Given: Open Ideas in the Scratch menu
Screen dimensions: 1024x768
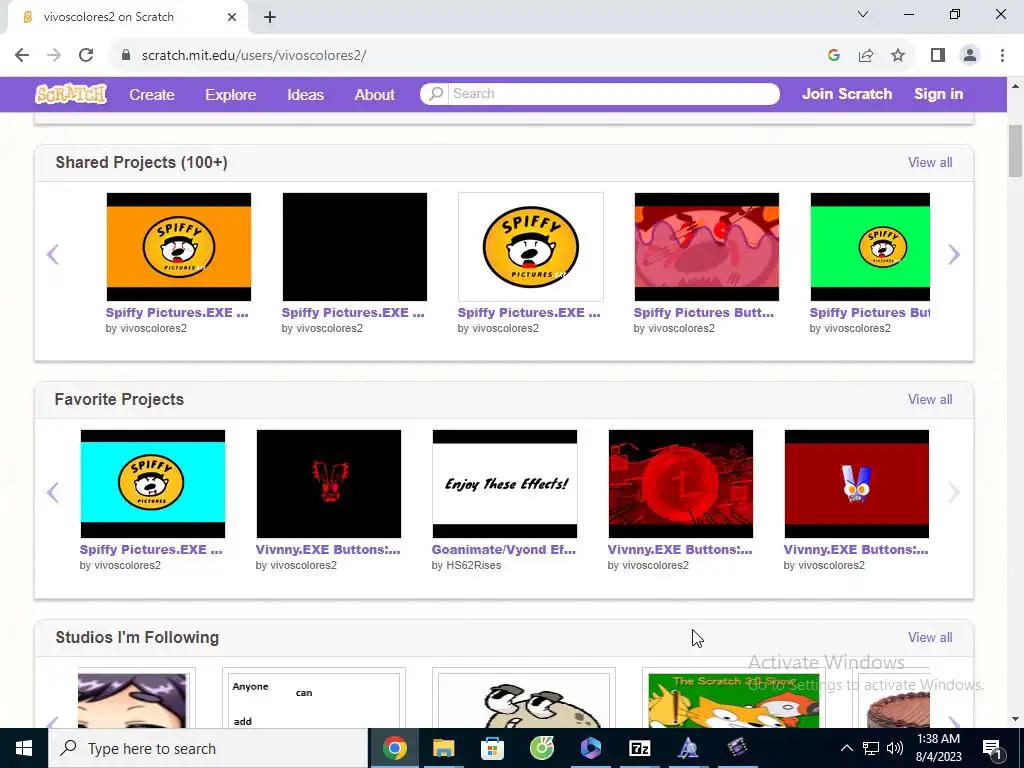Looking at the screenshot, I should click(x=306, y=95).
